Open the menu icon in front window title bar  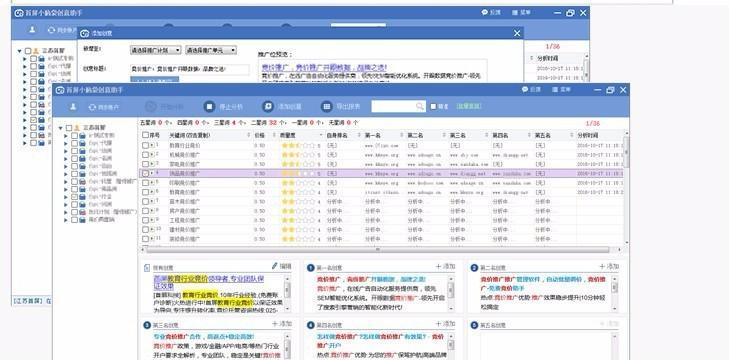coord(555,89)
